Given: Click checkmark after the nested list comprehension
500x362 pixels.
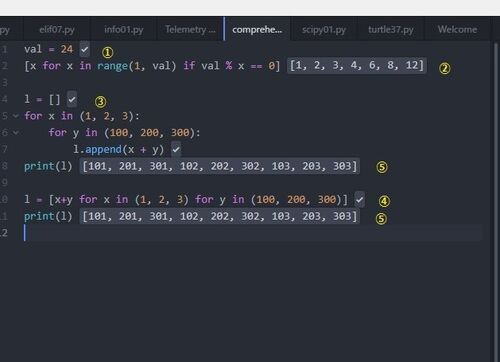Looking at the screenshot, I should 359,200.
